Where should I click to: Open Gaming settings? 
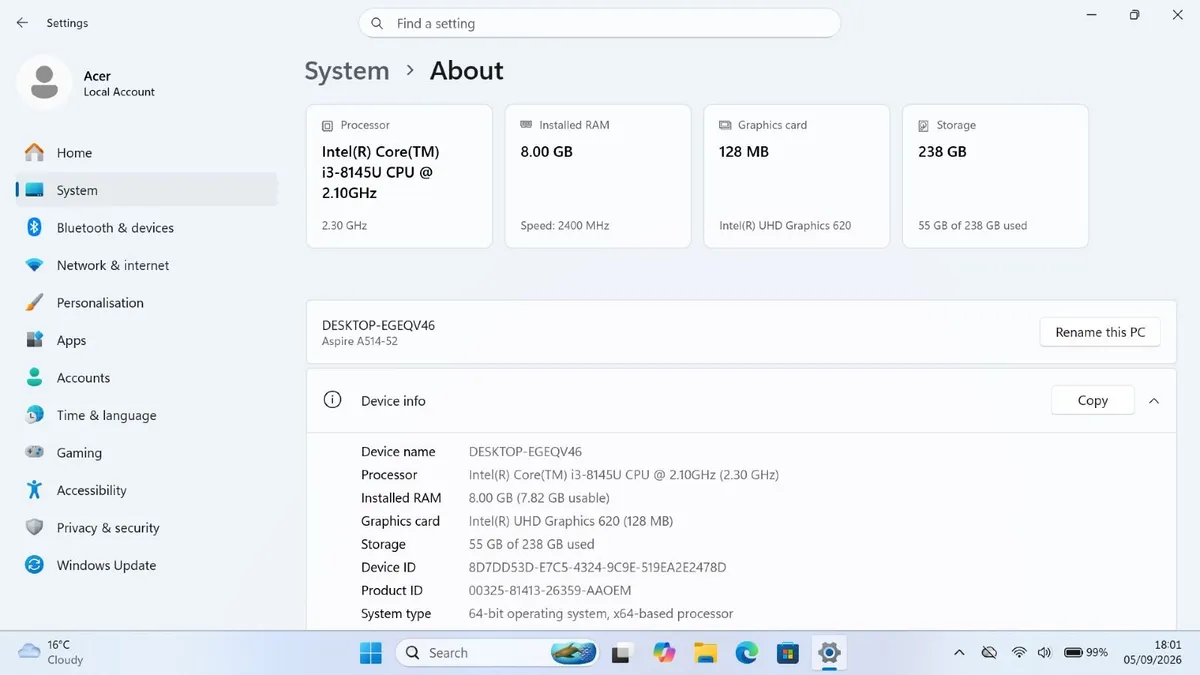coord(147,453)
